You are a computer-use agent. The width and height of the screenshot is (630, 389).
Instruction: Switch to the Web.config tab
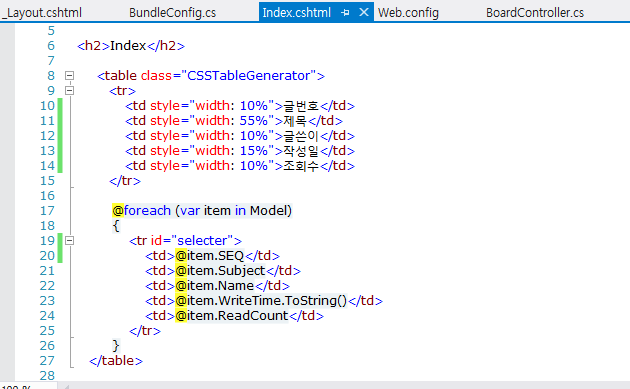click(x=408, y=12)
